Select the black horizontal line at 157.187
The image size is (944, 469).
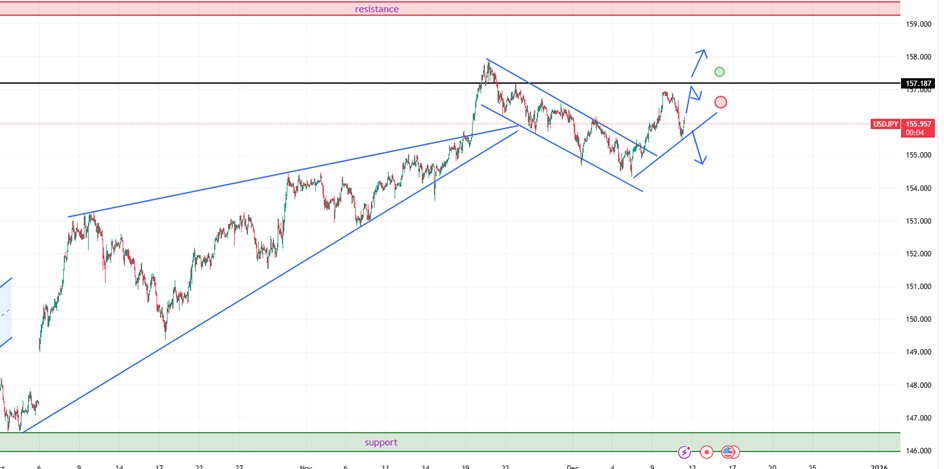tap(300, 83)
